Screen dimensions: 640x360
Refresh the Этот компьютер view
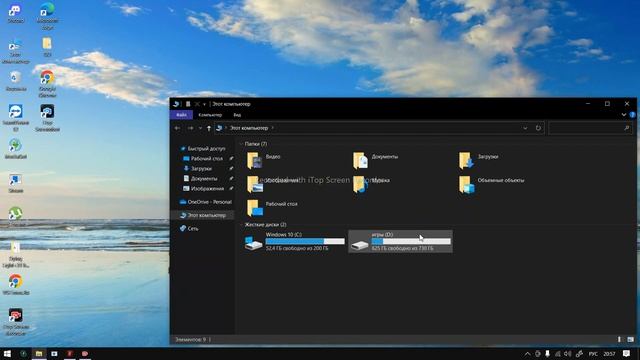pos(538,128)
